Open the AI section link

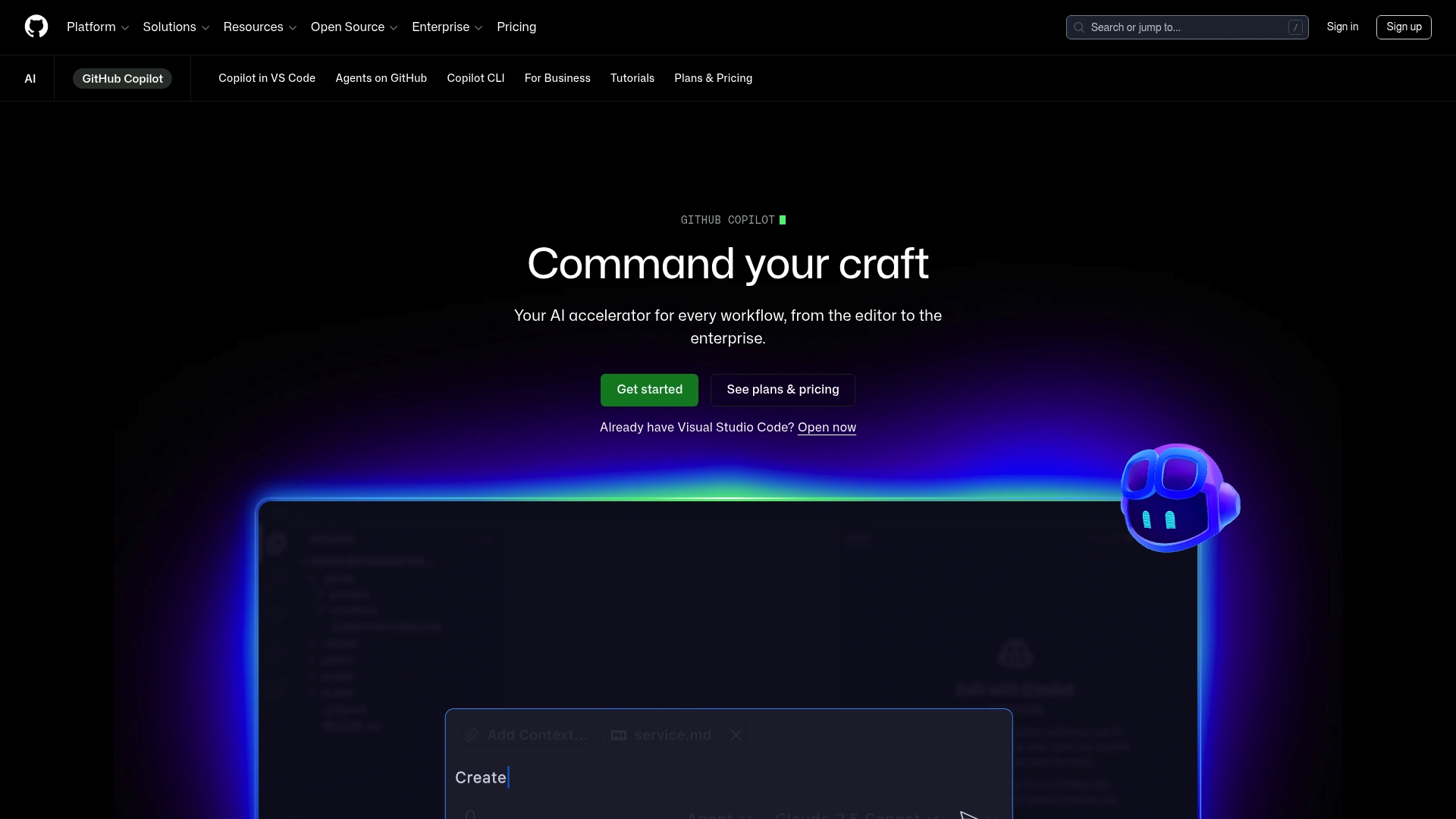click(30, 79)
